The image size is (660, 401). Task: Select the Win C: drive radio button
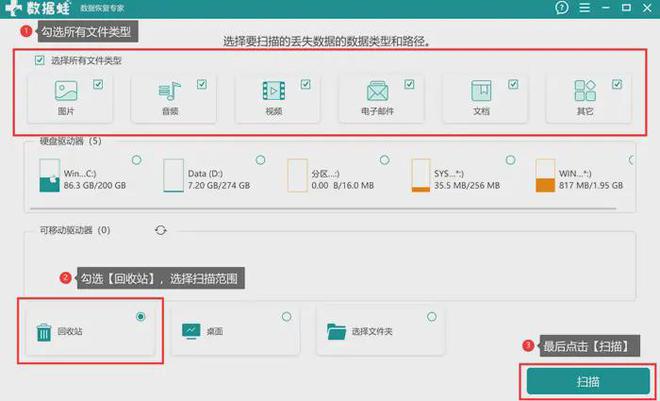coord(137,160)
